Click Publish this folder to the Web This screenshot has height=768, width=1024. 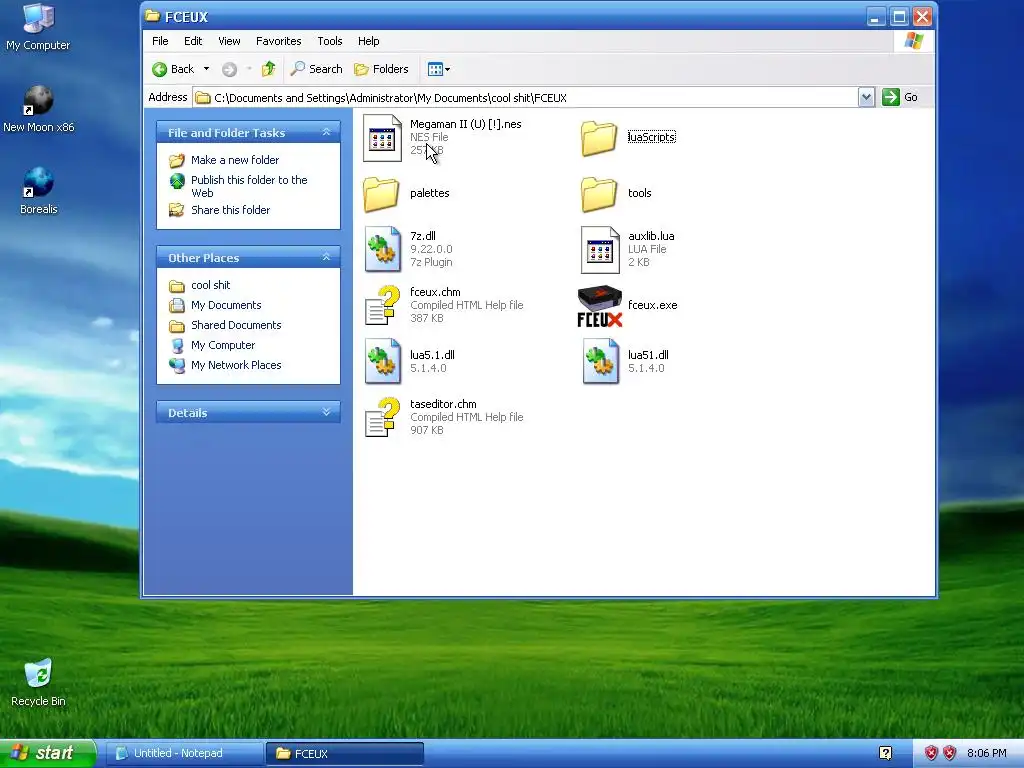249,186
